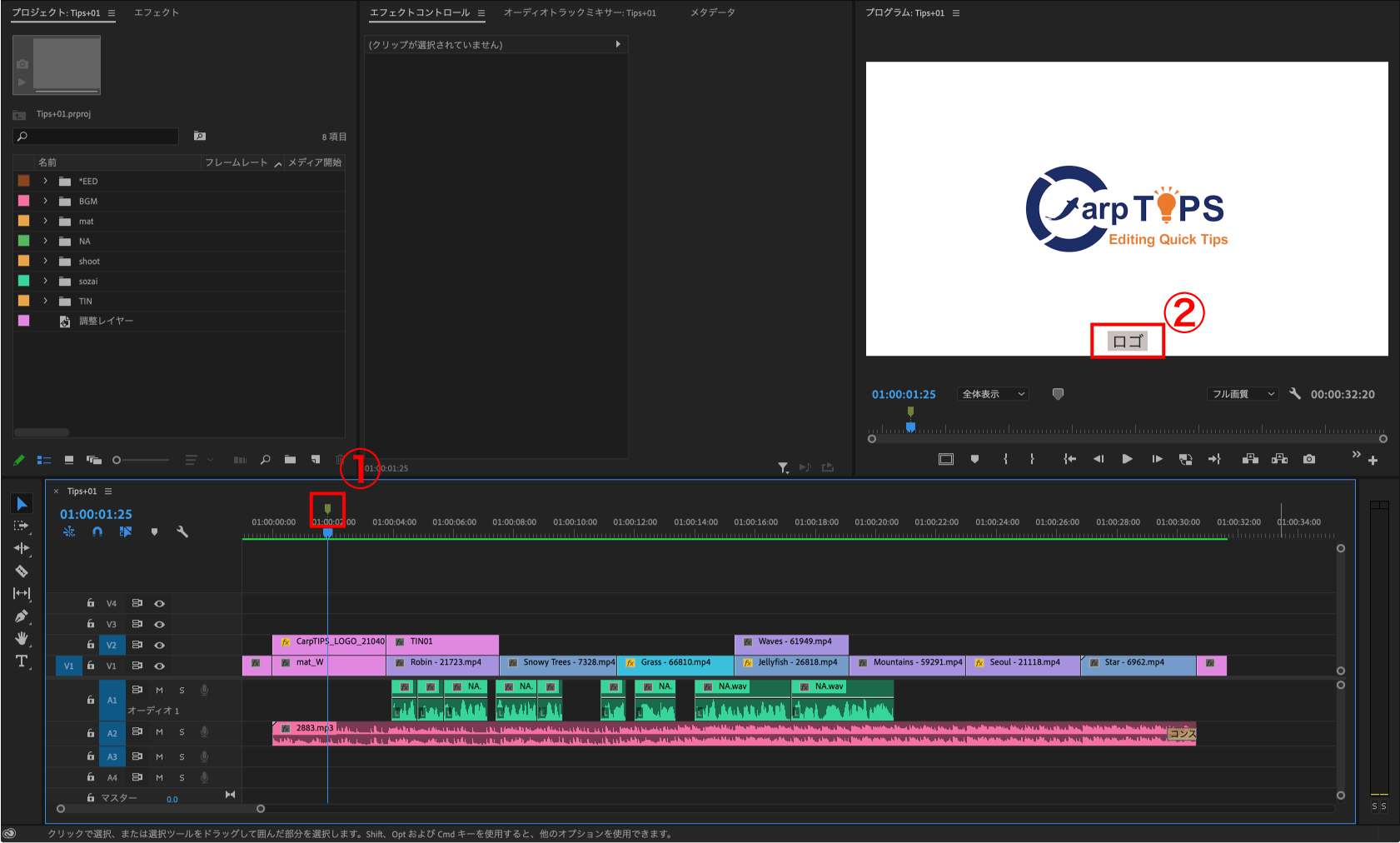Image resolution: width=1400 pixels, height=843 pixels.
Task: Toggle visibility of track V3
Action: [x=159, y=625]
